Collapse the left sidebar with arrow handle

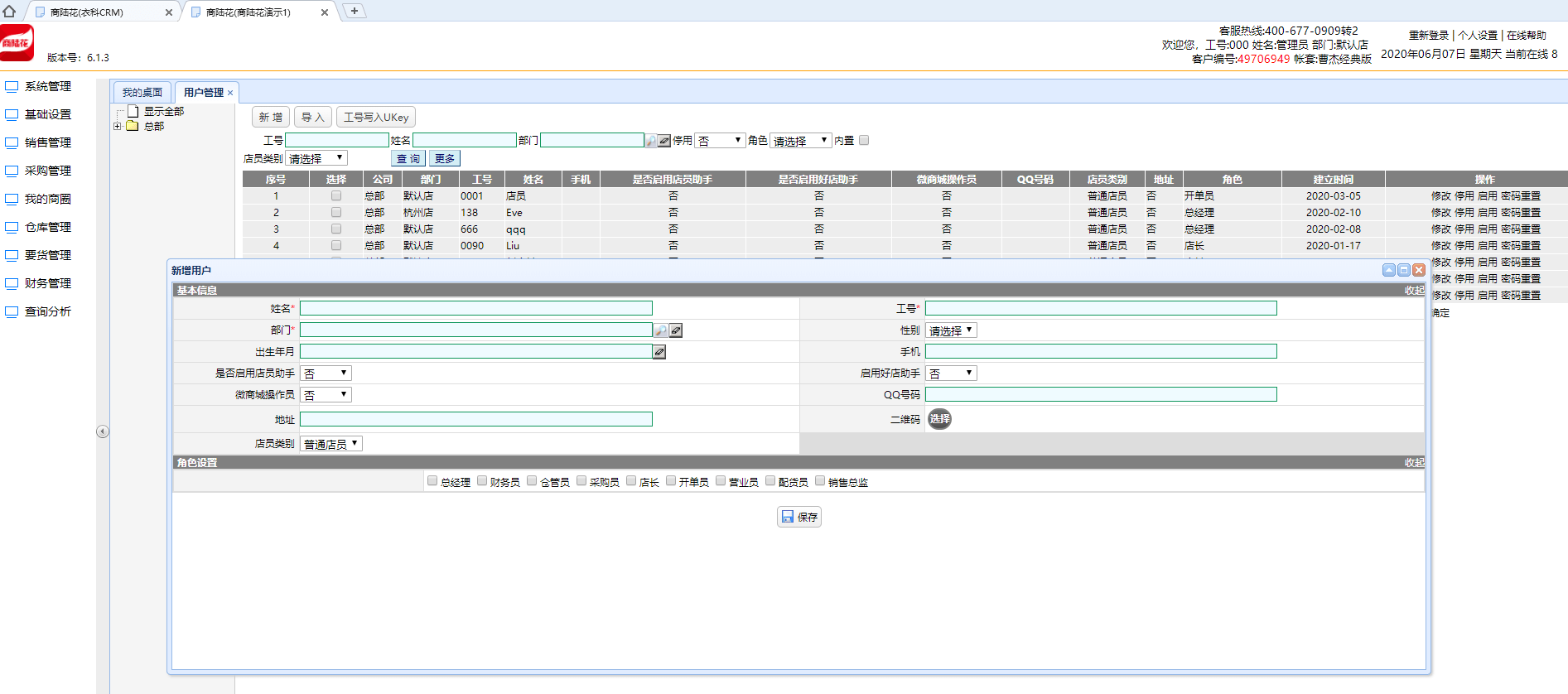click(103, 431)
